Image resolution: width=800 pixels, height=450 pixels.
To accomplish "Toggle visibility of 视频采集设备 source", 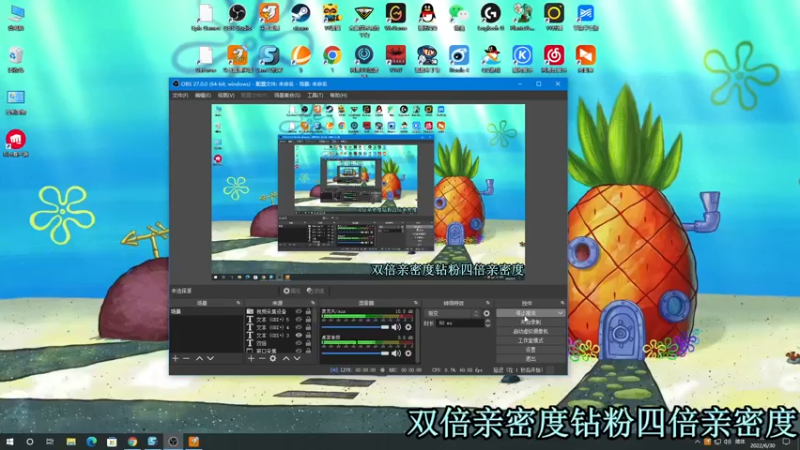I will pyautogui.click(x=299, y=311).
